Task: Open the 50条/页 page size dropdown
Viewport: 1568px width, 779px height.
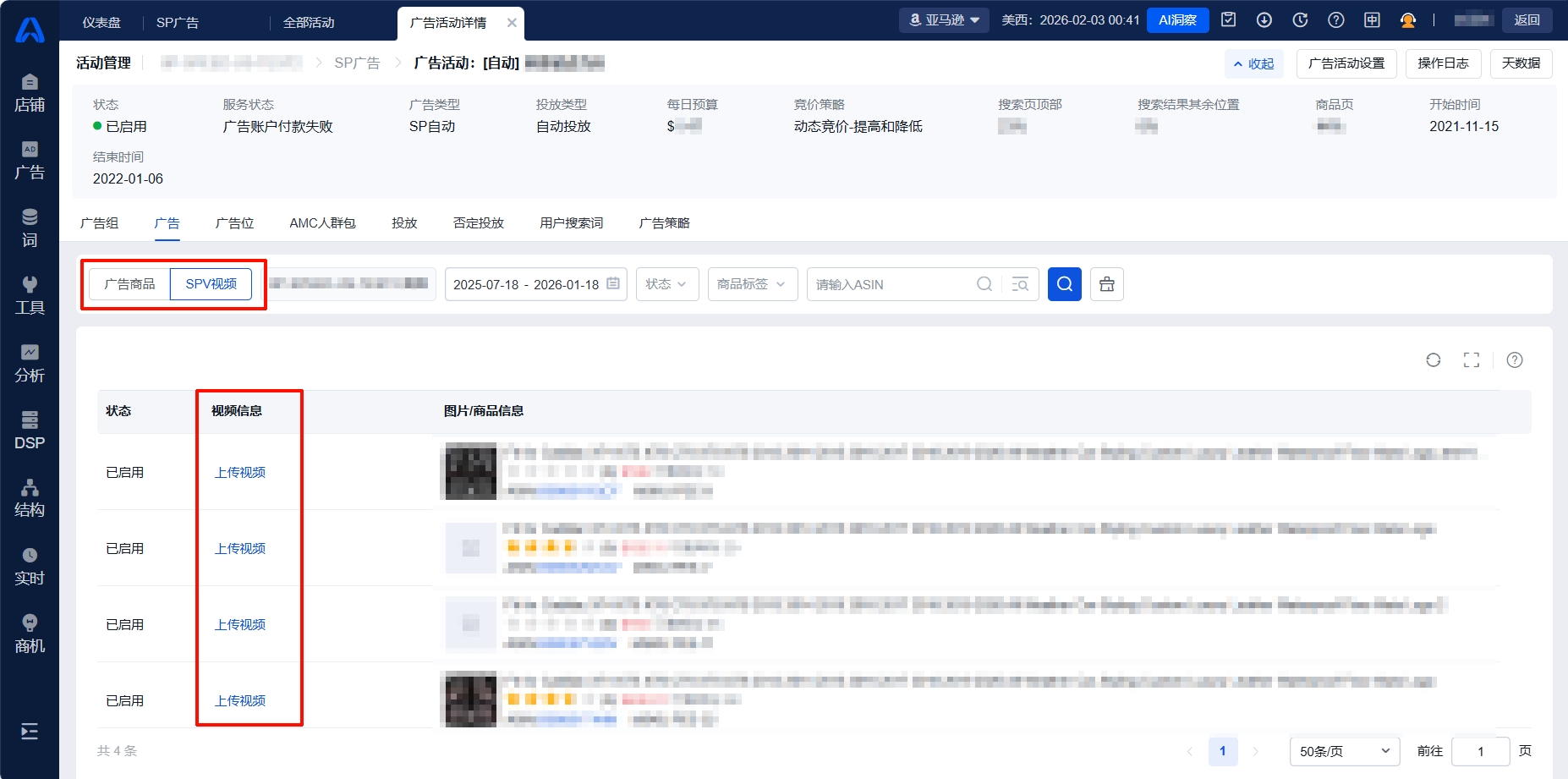Action: [x=1344, y=751]
